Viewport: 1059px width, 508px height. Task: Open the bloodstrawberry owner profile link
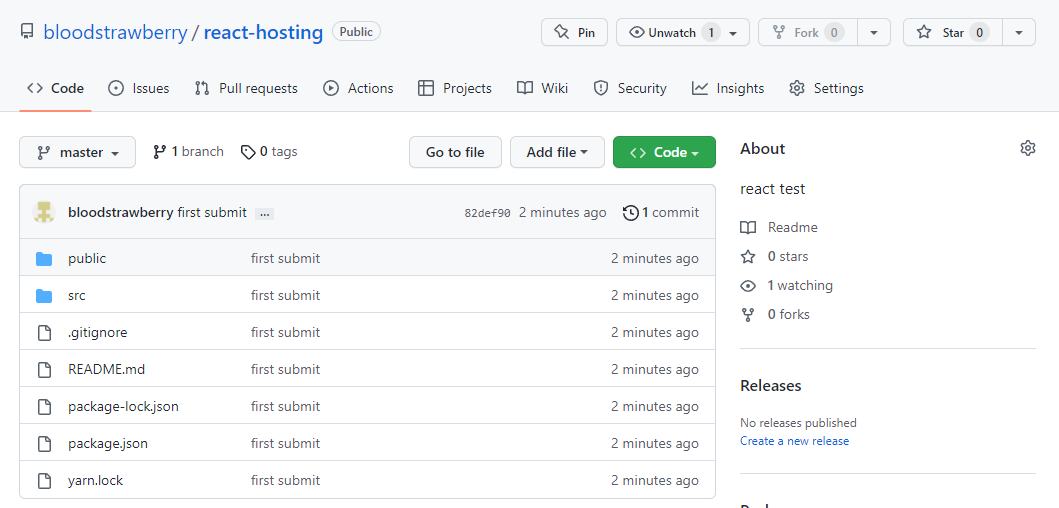115,32
